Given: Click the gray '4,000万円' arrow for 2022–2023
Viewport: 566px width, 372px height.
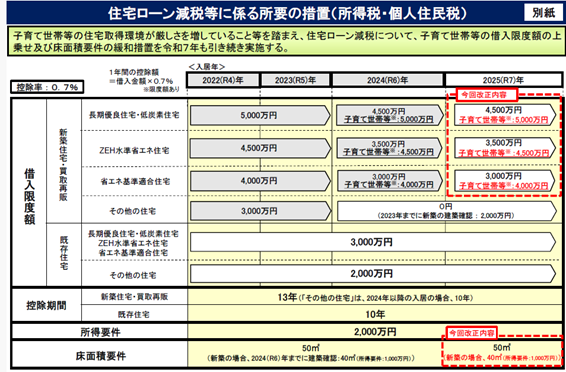Looking at the screenshot, I should point(260,180).
